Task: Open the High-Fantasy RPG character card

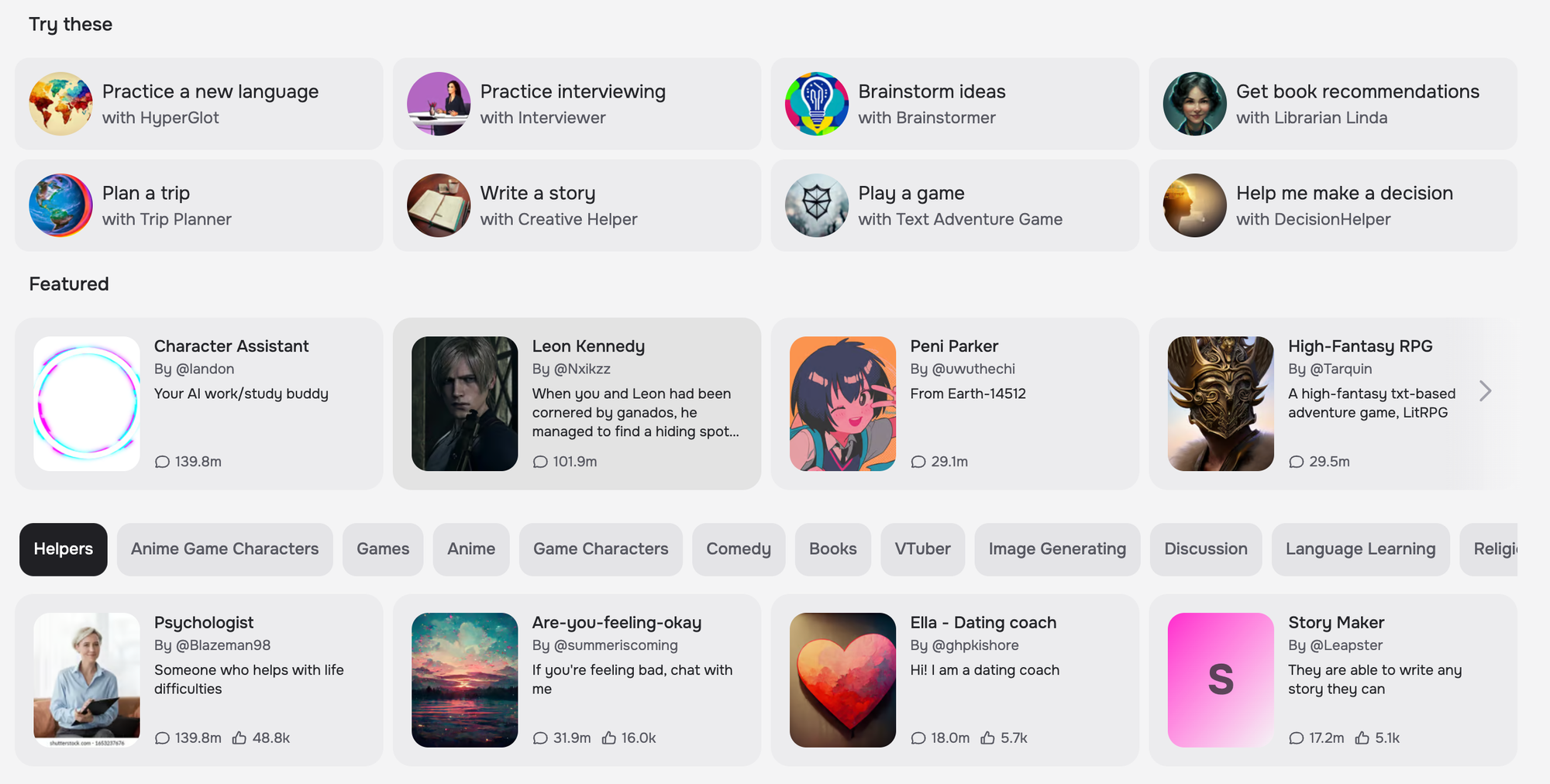Action: click(1333, 404)
